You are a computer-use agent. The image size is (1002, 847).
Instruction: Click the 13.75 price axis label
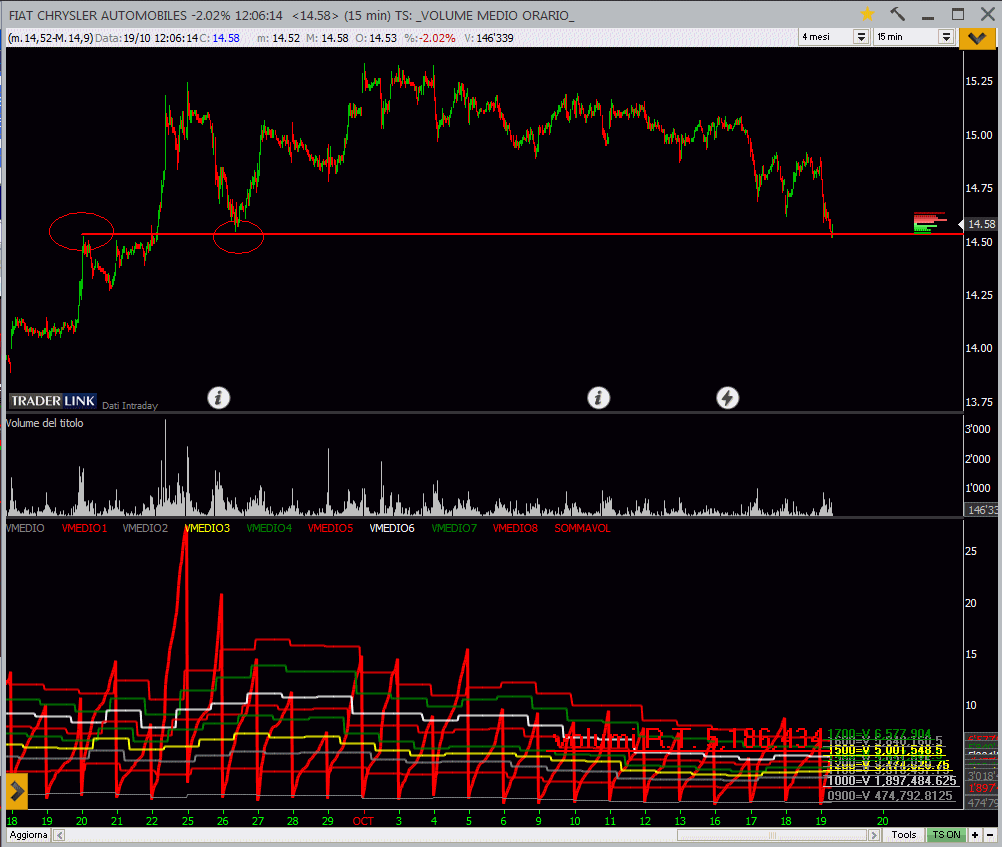[x=979, y=402]
